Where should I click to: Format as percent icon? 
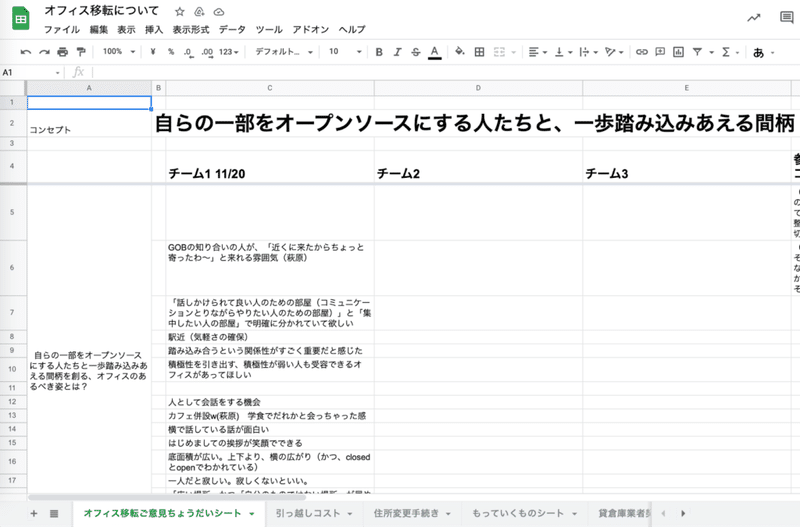coord(171,52)
